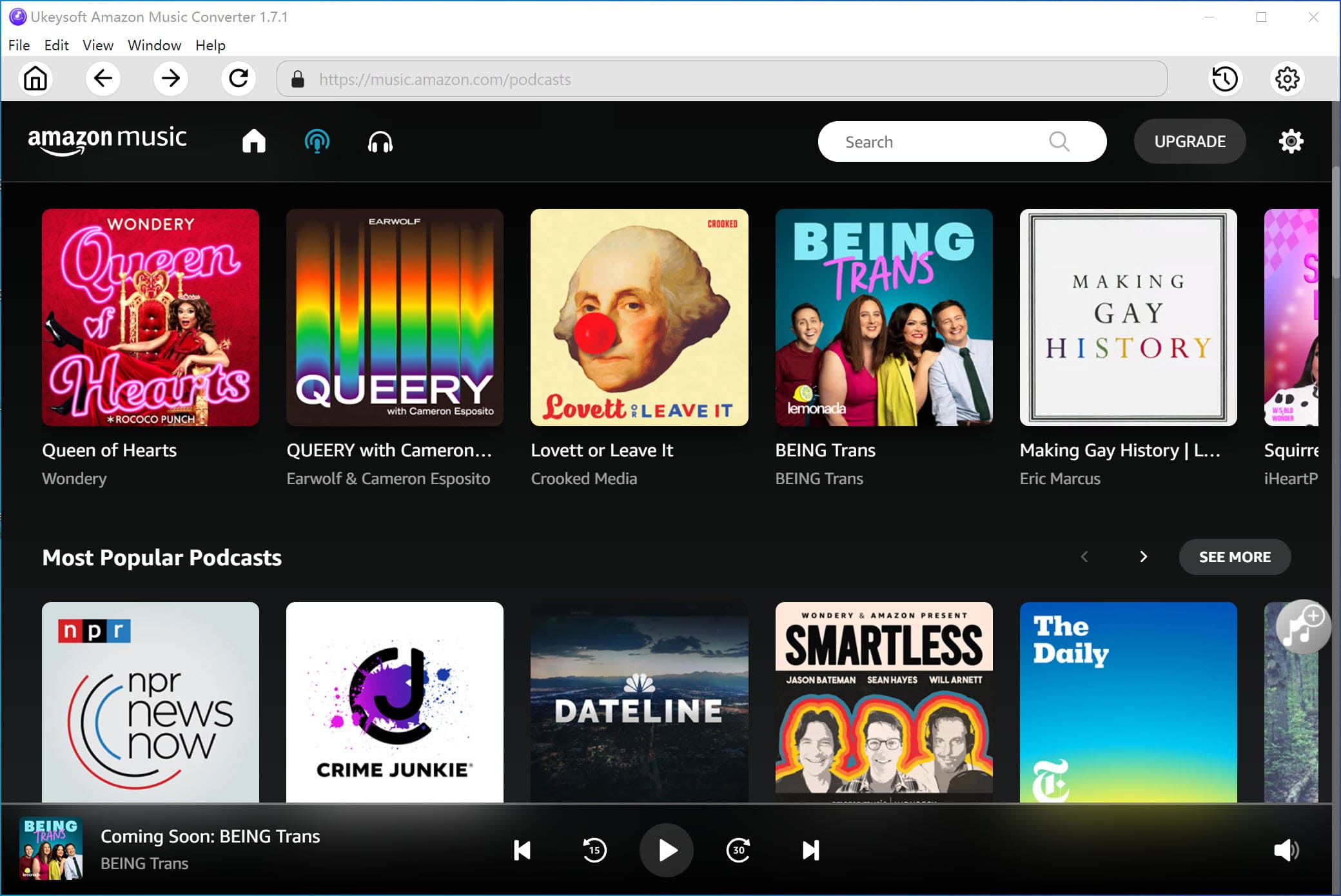Screen dimensions: 1341x896
Task: Select the Smartless podcast thumbnail
Action: tap(883, 700)
